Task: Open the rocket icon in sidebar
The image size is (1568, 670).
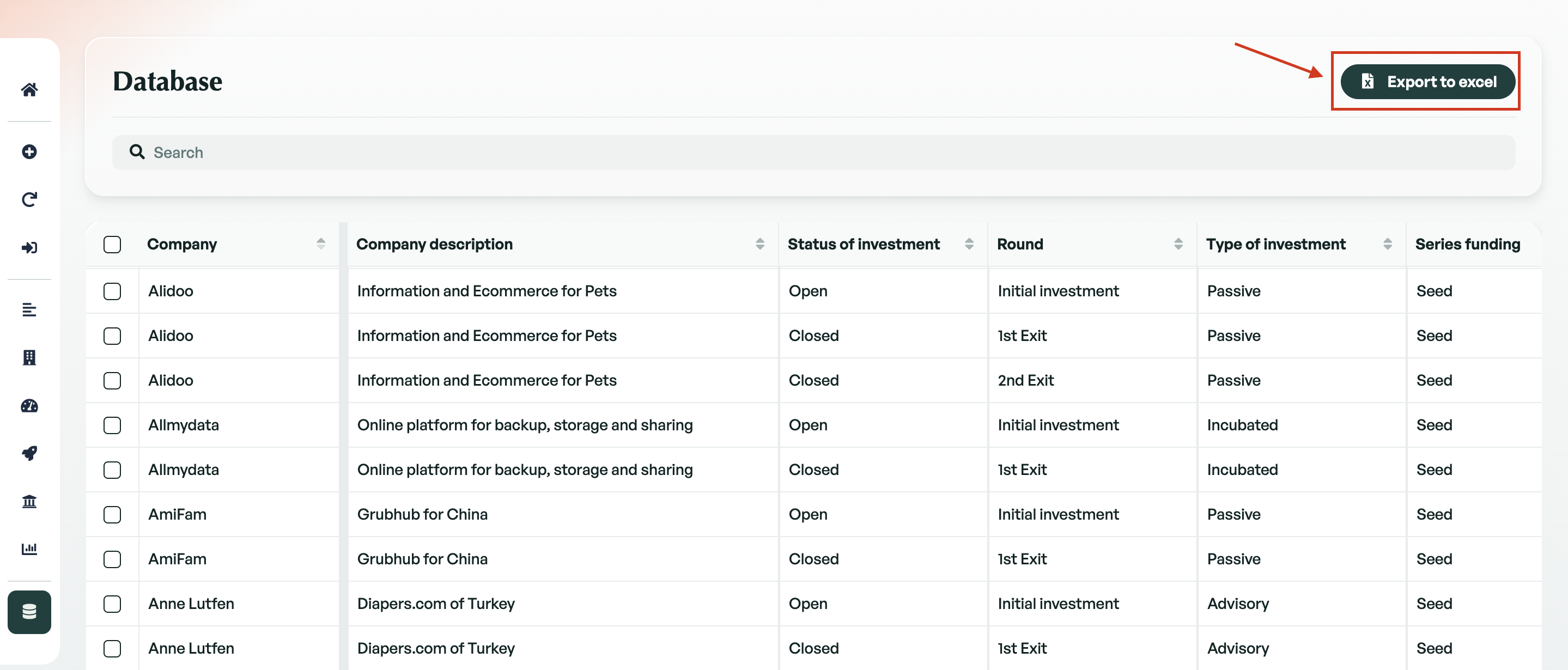Action: click(29, 453)
